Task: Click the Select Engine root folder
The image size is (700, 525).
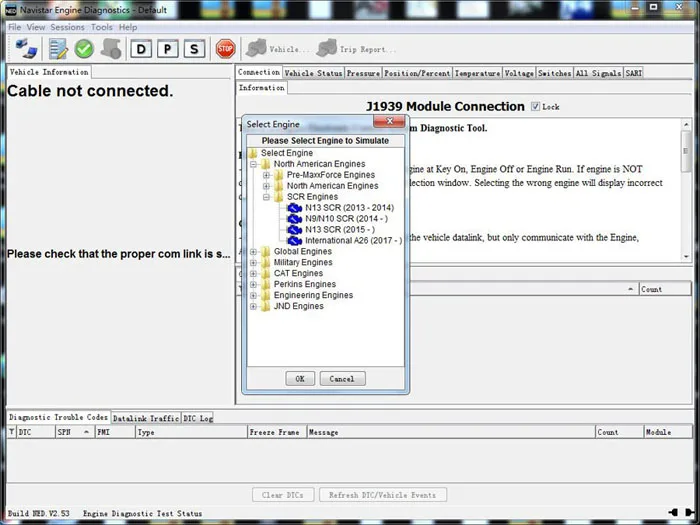Action: coord(287,153)
